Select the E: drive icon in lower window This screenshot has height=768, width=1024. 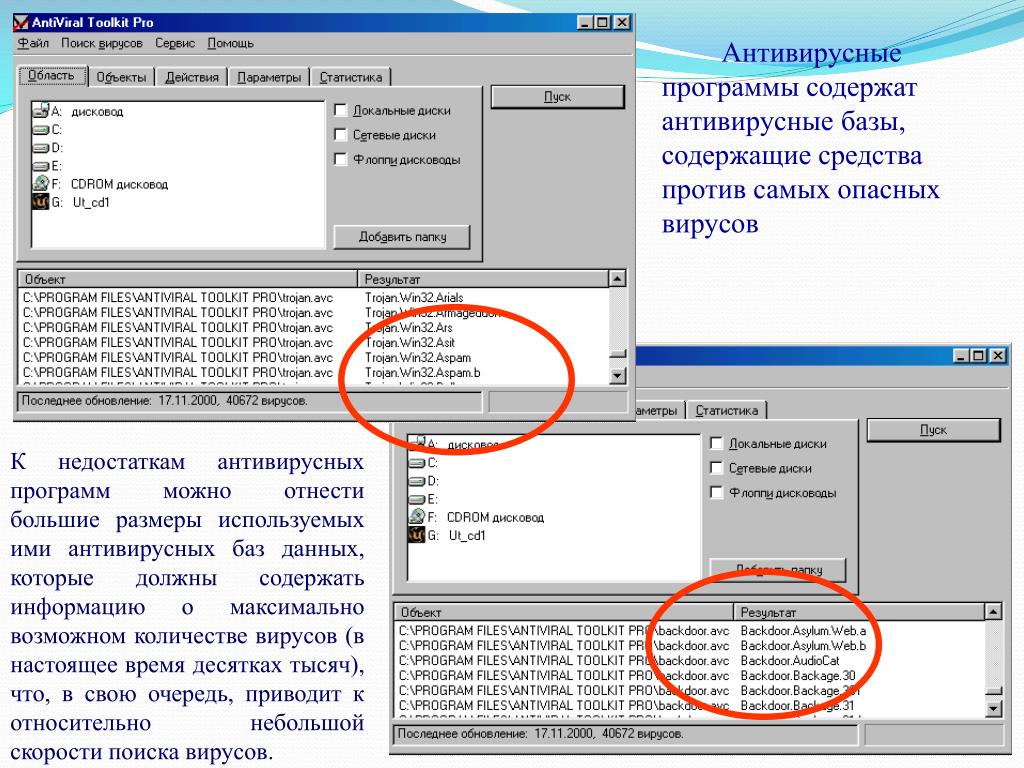(417, 499)
